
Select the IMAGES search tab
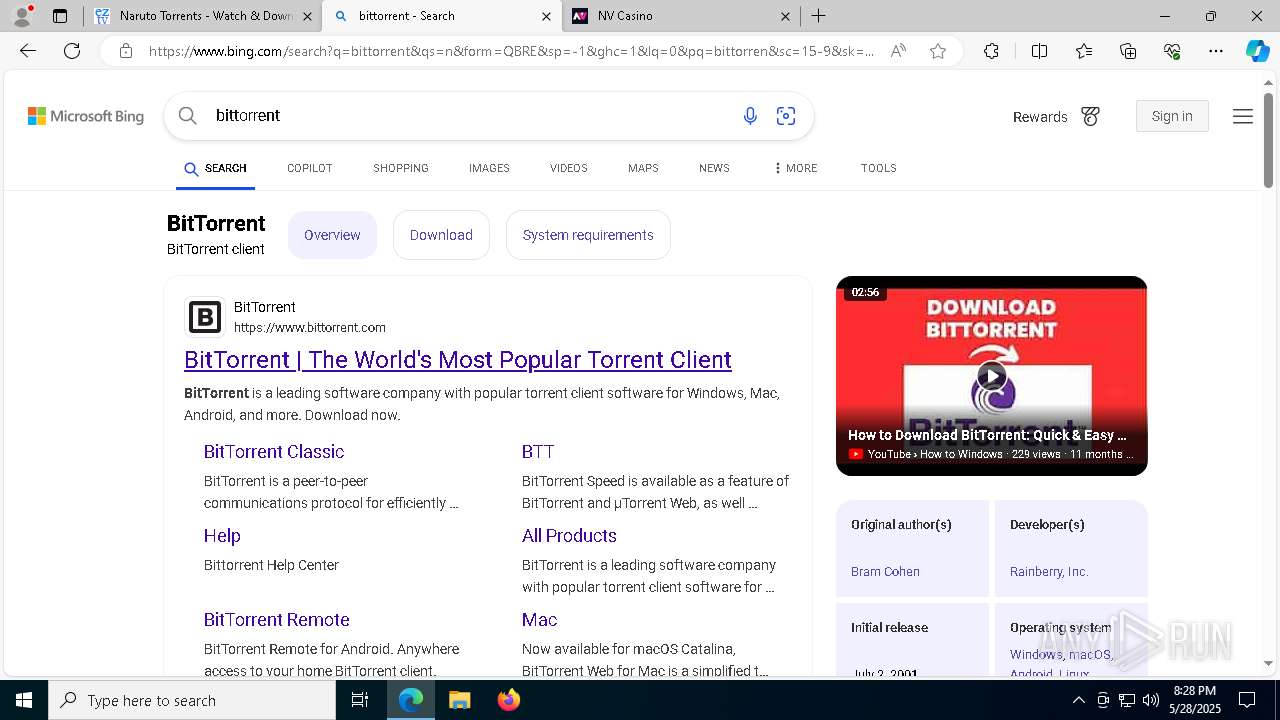[x=489, y=168]
